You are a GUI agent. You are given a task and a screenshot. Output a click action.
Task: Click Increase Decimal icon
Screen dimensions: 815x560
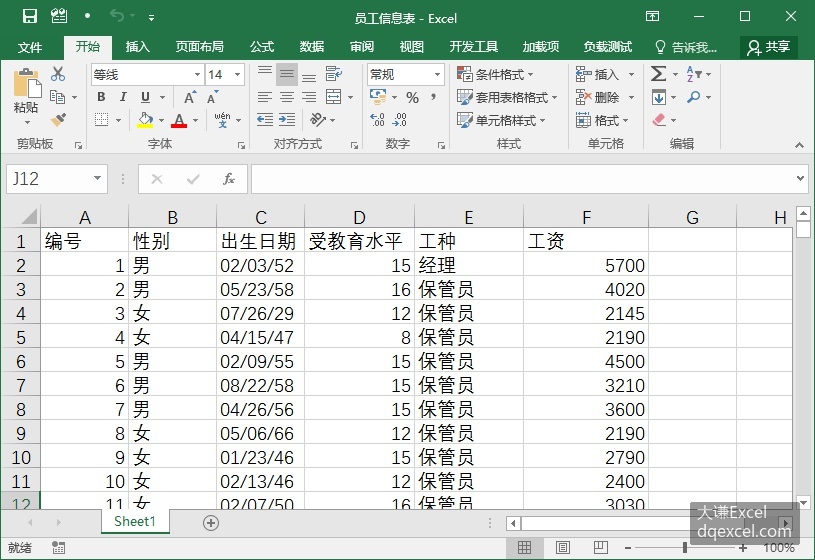point(377,120)
